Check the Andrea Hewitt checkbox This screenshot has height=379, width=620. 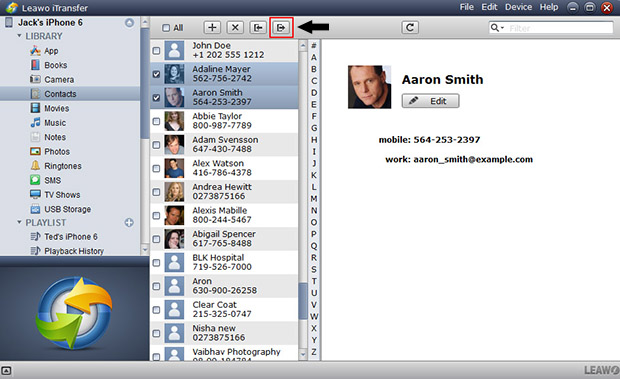point(156,192)
